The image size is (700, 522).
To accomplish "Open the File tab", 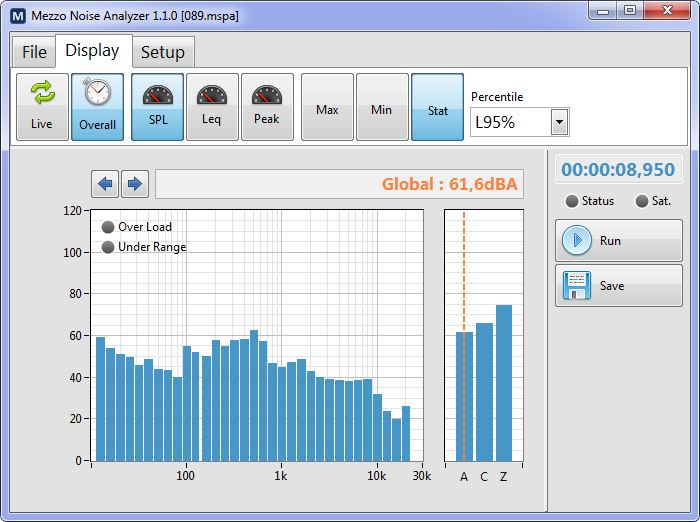I will [34, 52].
